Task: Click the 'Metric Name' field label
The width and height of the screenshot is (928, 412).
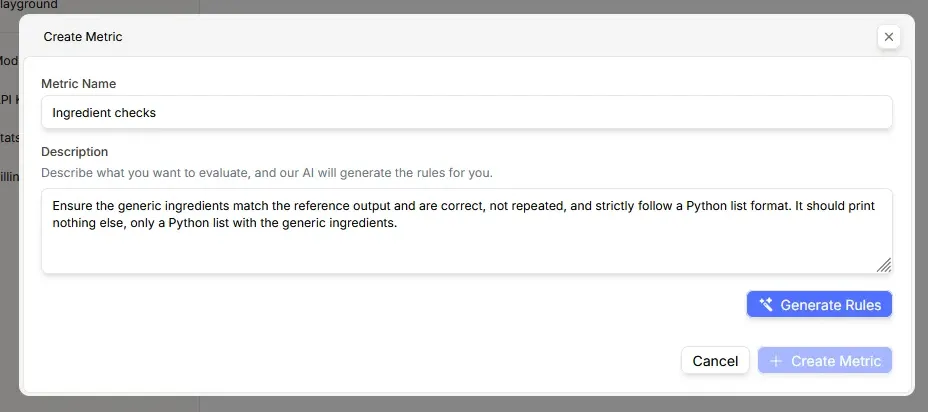Action: pos(78,84)
